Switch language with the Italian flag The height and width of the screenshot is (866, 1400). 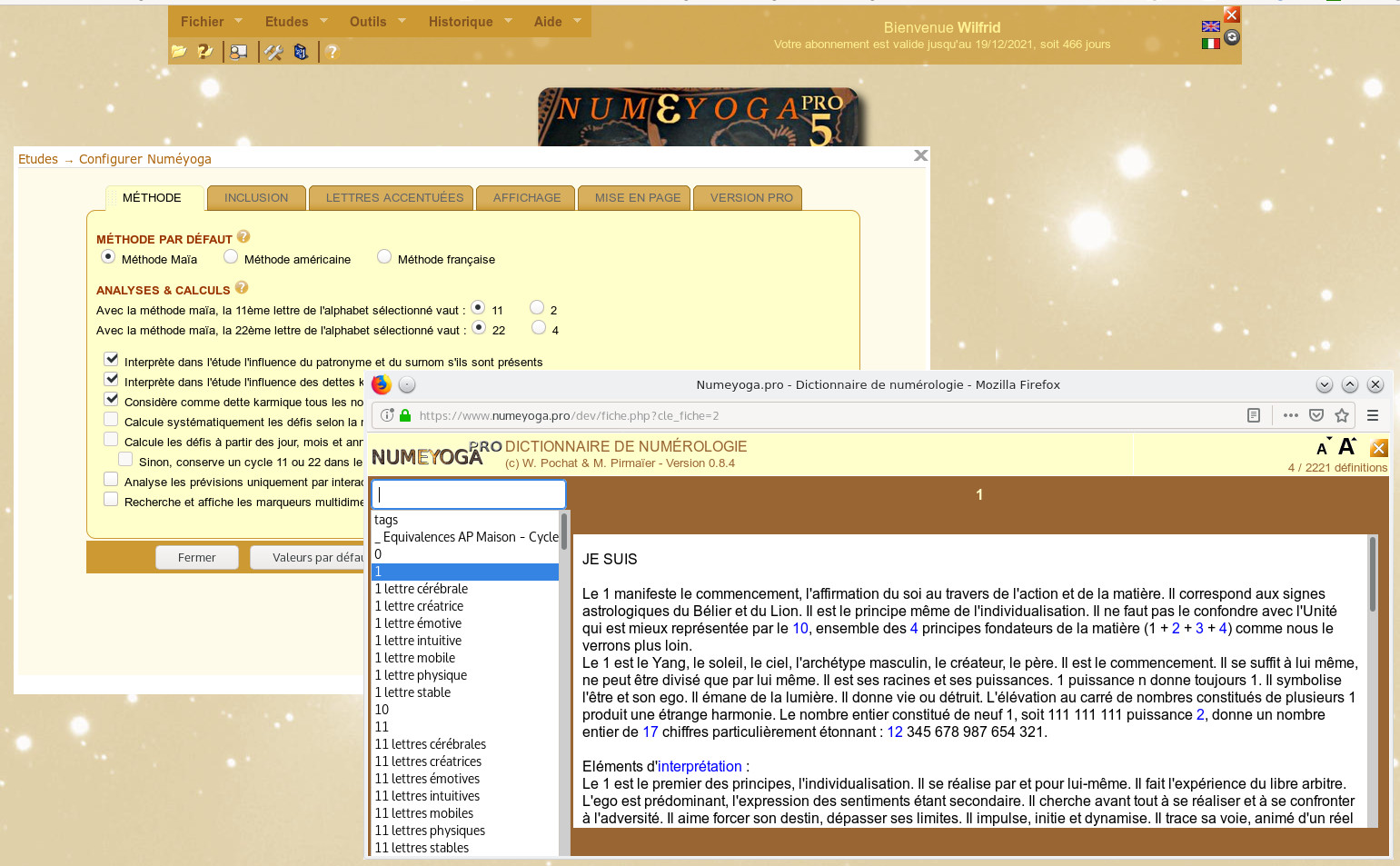coord(1211,43)
